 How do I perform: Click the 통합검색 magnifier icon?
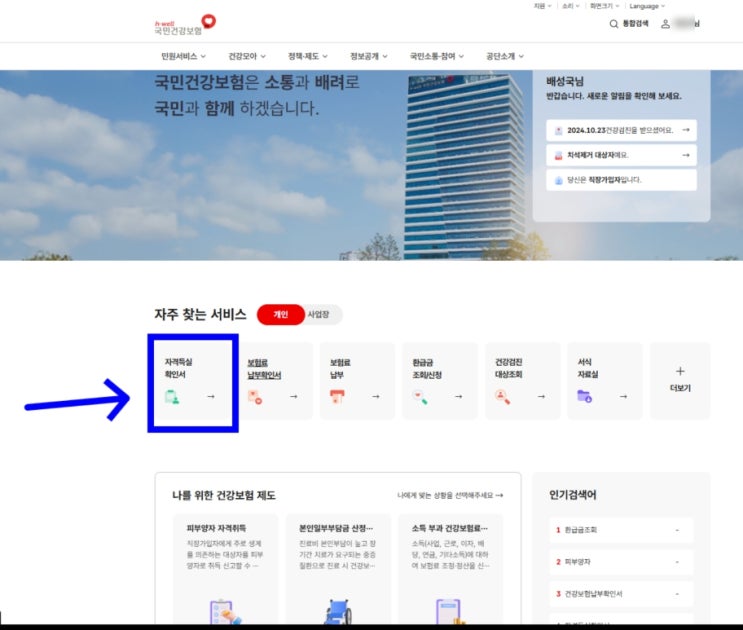click(x=614, y=24)
